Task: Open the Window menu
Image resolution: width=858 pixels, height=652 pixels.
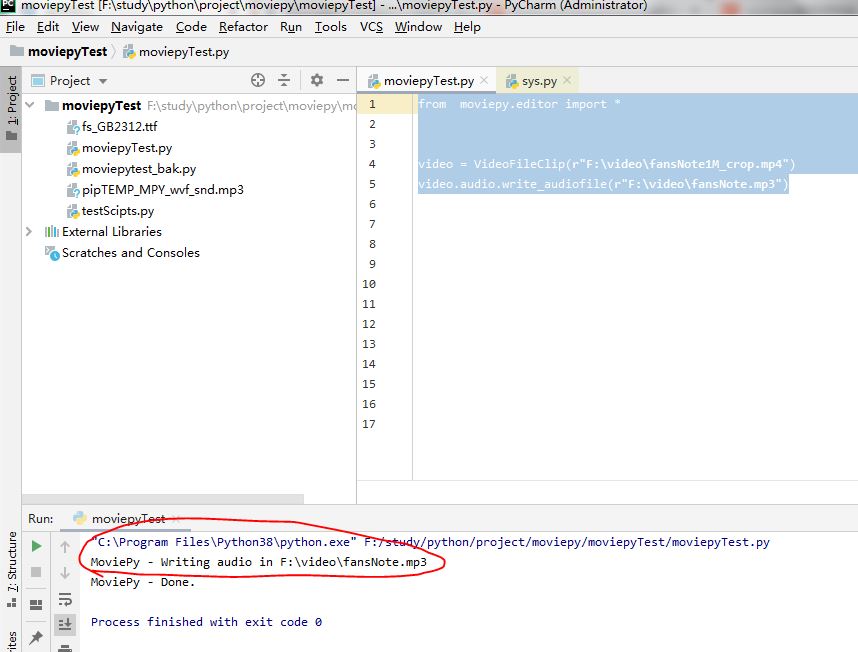Action: point(418,27)
